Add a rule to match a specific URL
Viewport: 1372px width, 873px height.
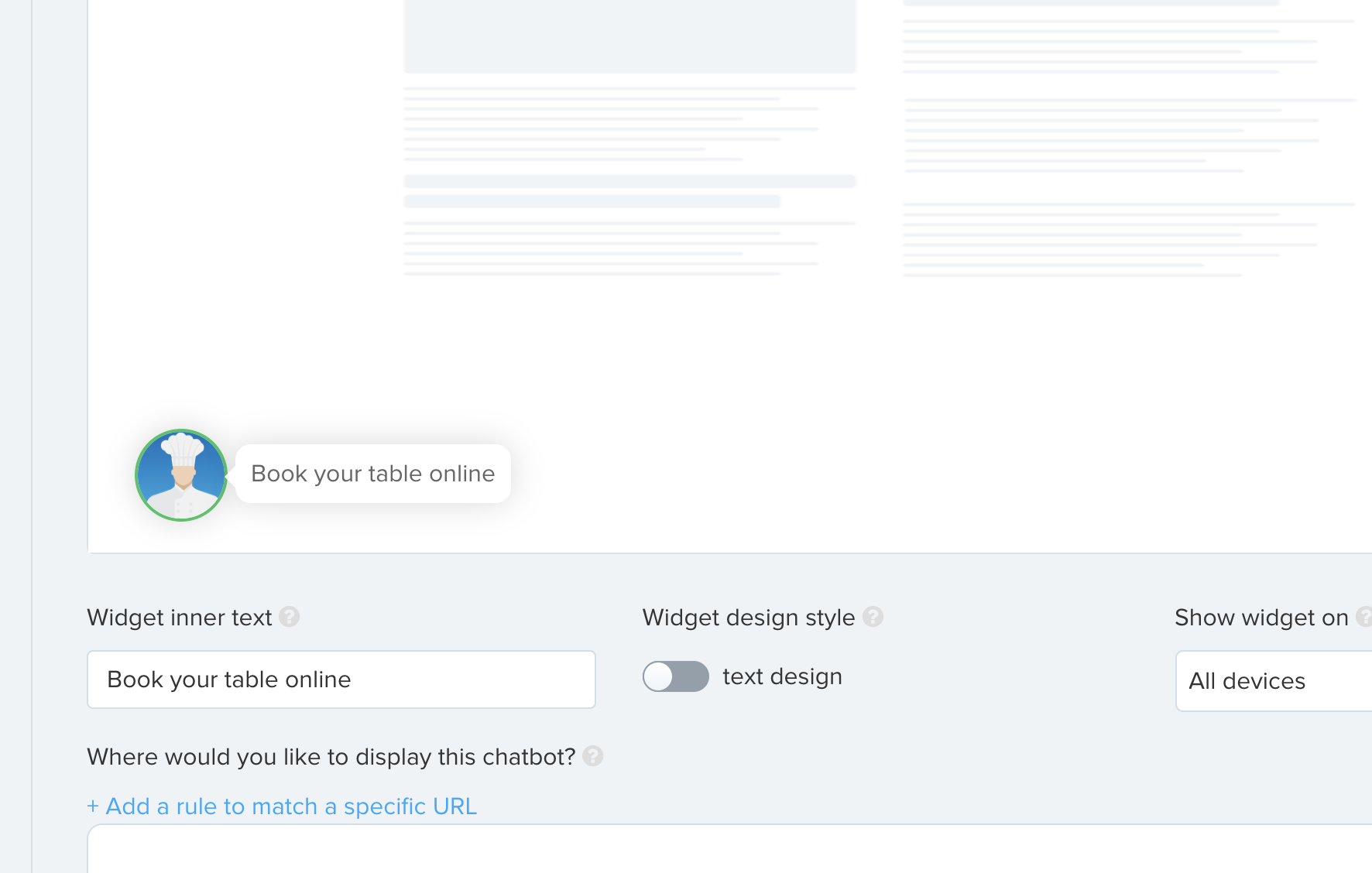[282, 806]
